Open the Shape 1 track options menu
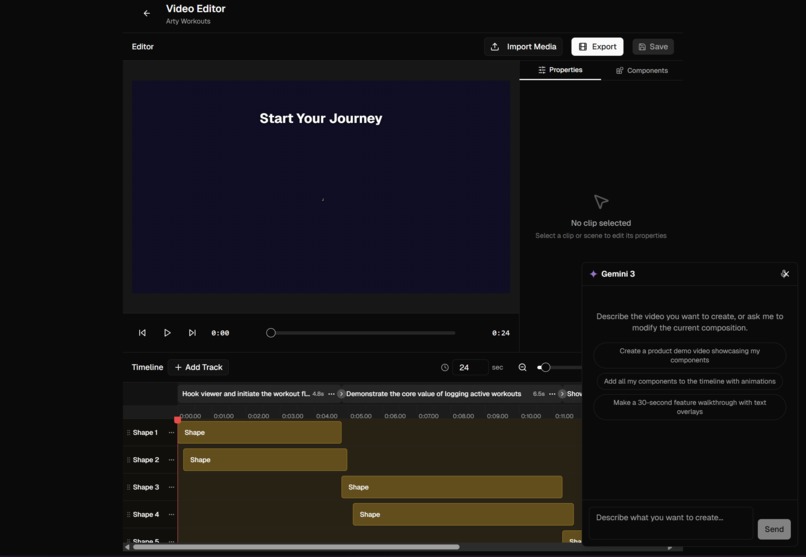 click(172, 433)
